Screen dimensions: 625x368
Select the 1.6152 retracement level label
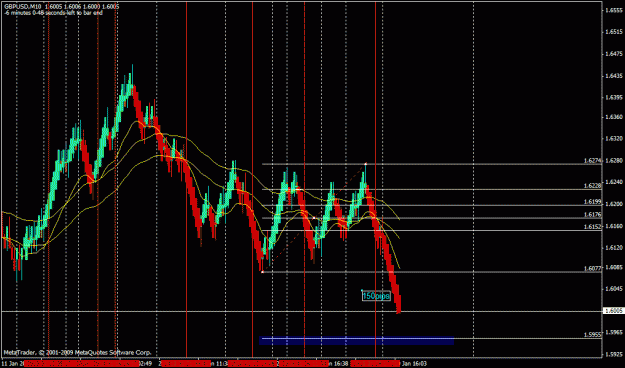pos(592,226)
